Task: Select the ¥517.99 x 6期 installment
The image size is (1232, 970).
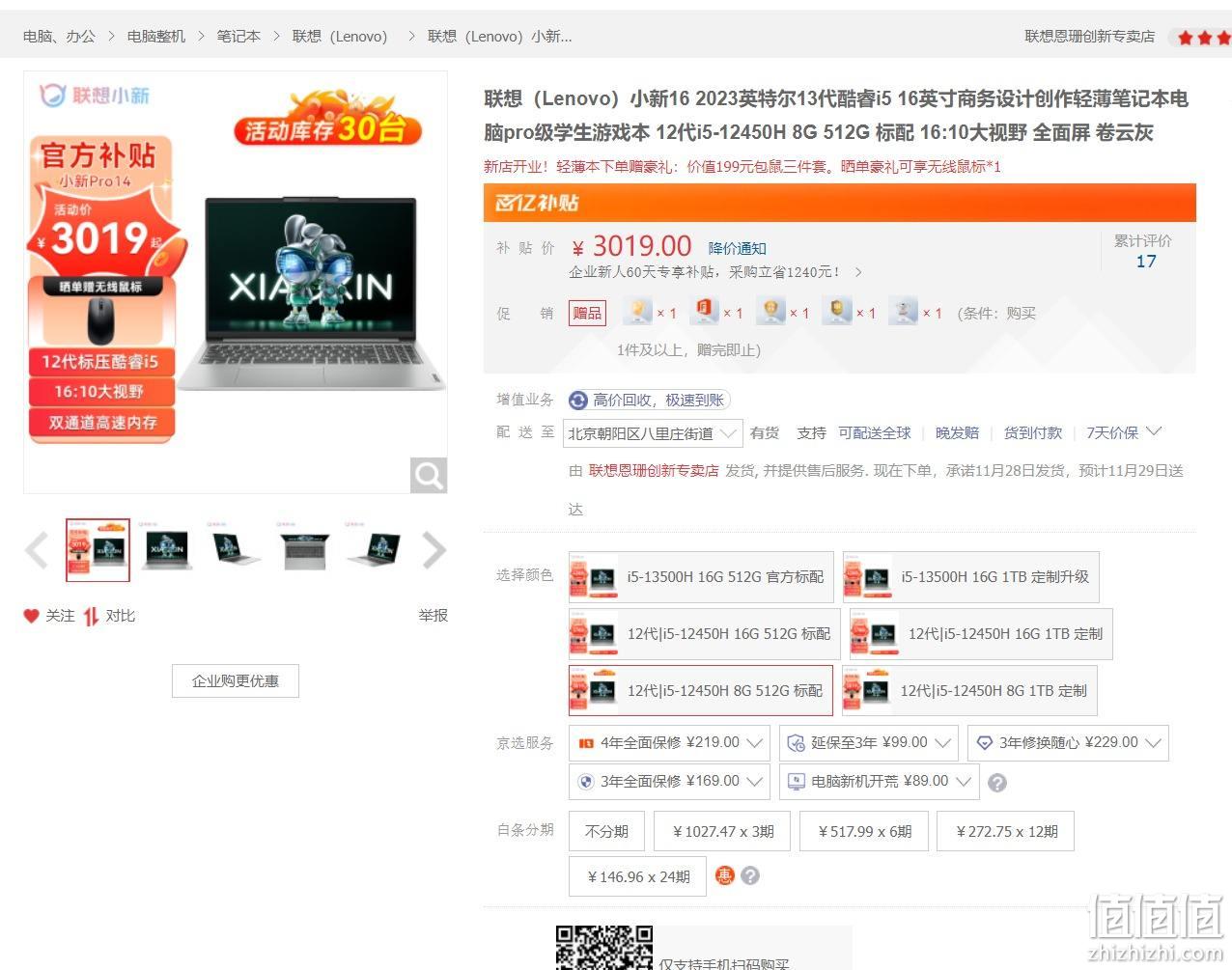Action: point(865,831)
